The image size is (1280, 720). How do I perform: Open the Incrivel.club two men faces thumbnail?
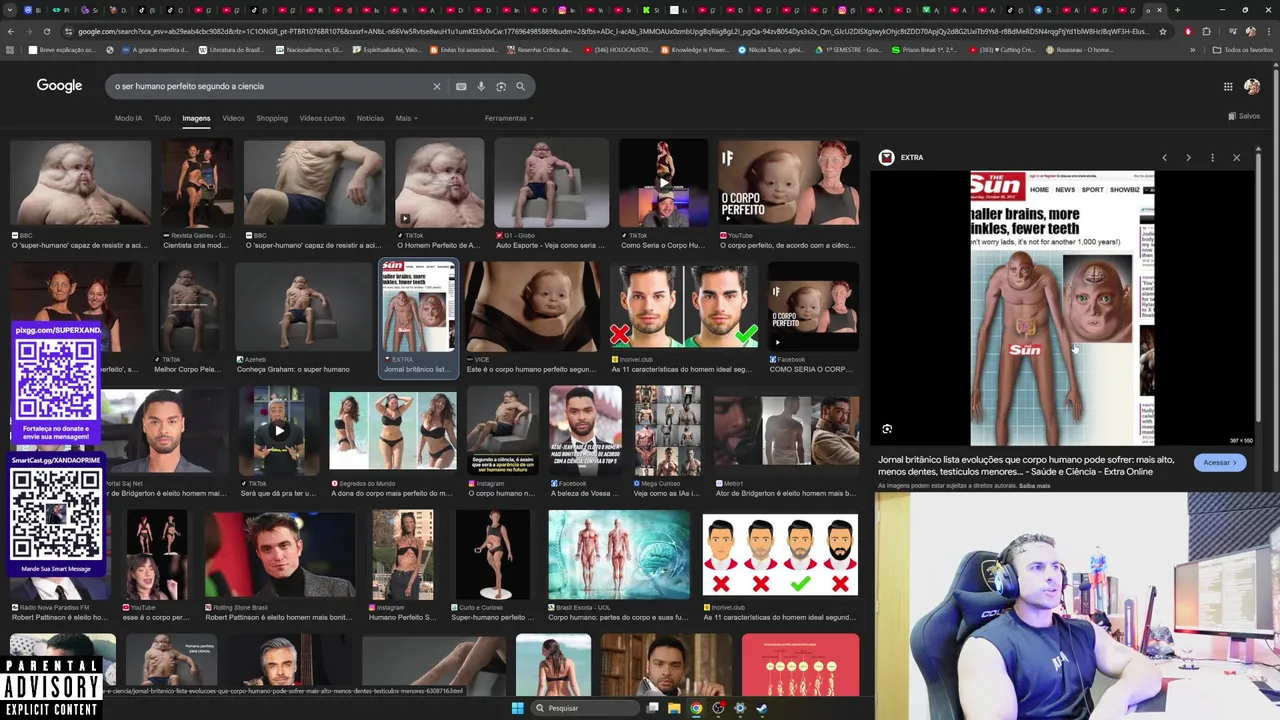(x=685, y=307)
